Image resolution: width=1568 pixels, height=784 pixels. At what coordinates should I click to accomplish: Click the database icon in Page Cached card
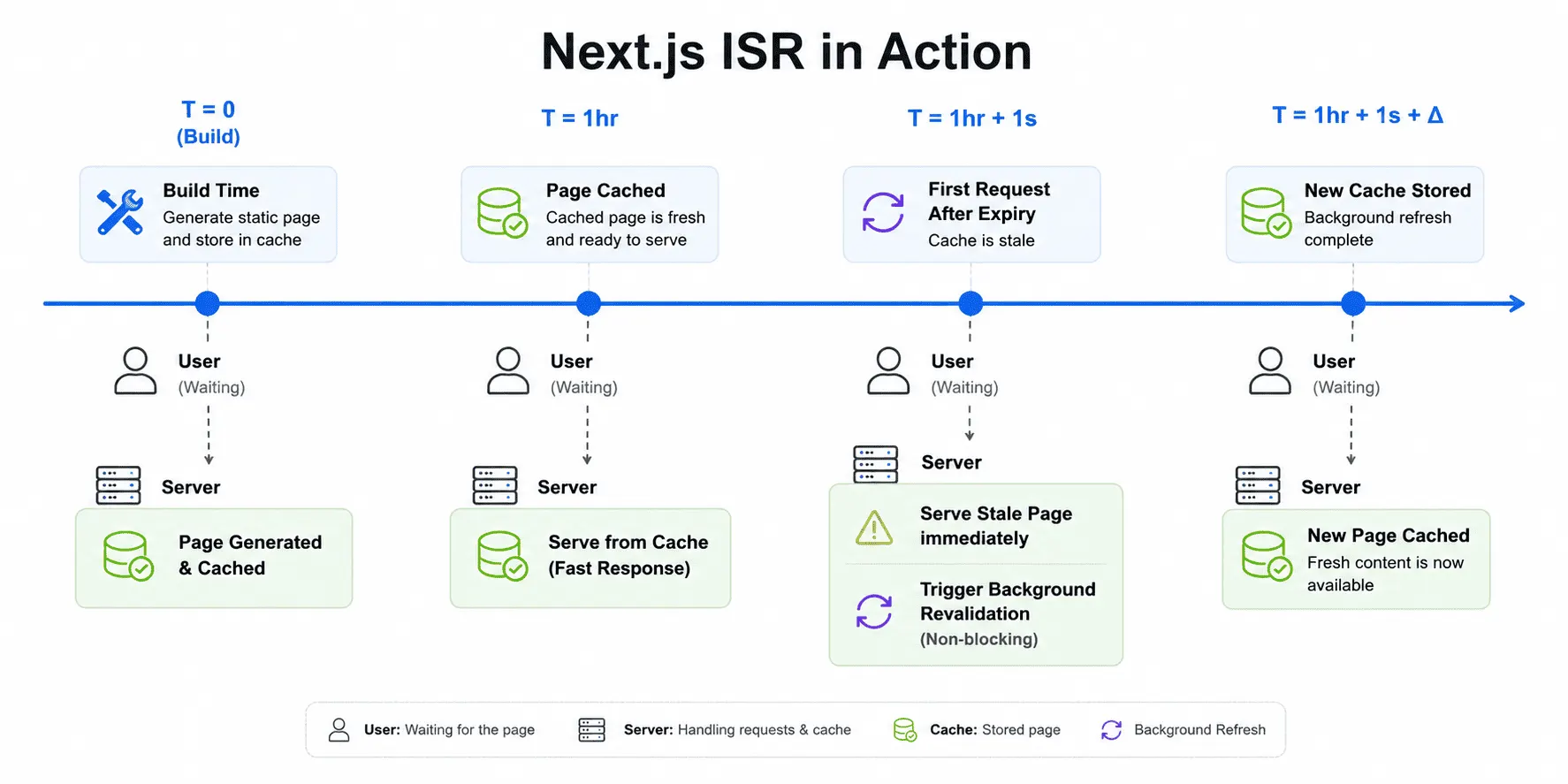pos(503,213)
